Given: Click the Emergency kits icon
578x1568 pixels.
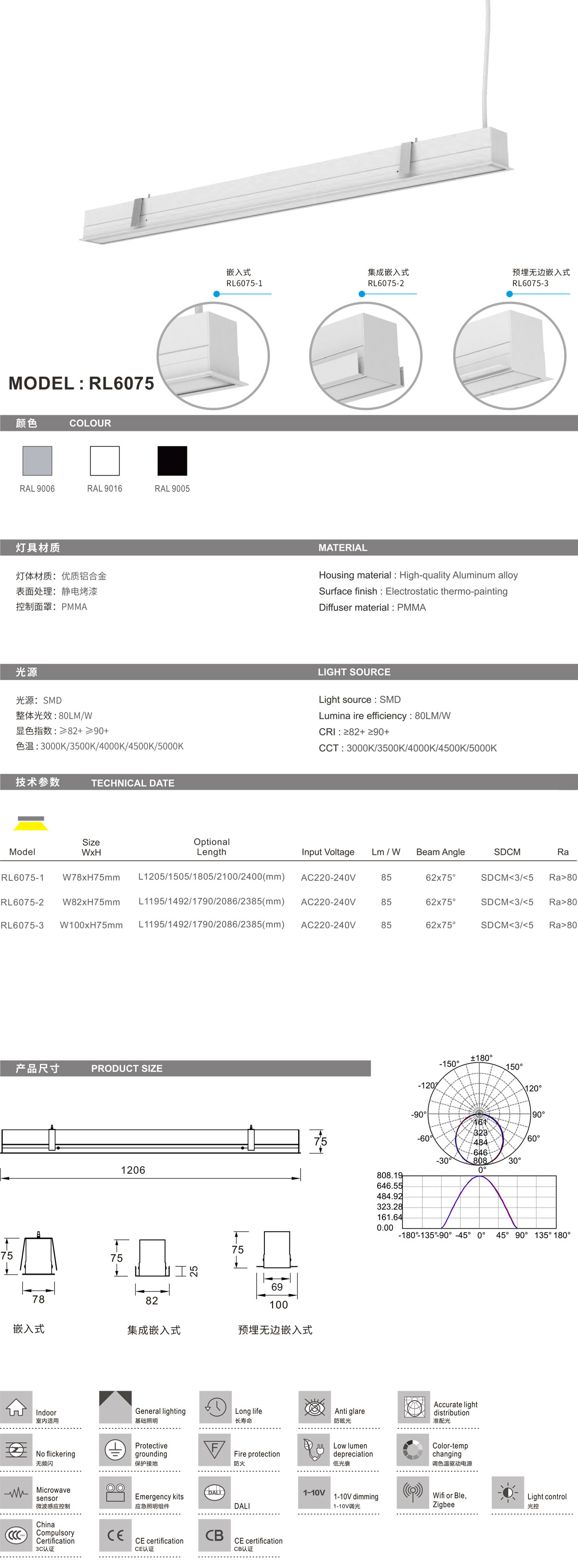Looking at the screenshot, I should pos(115,1493).
